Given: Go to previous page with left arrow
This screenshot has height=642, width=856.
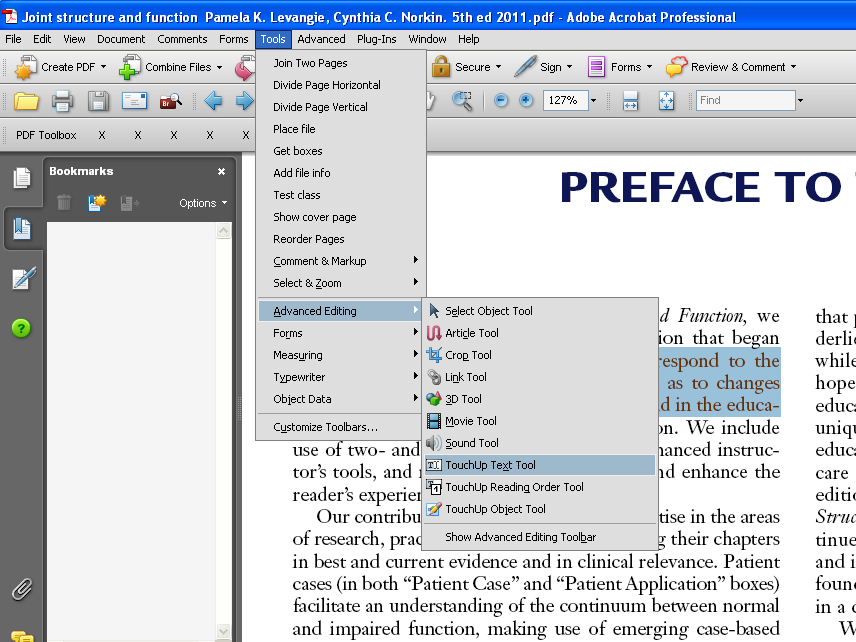Looking at the screenshot, I should pyautogui.click(x=213, y=100).
